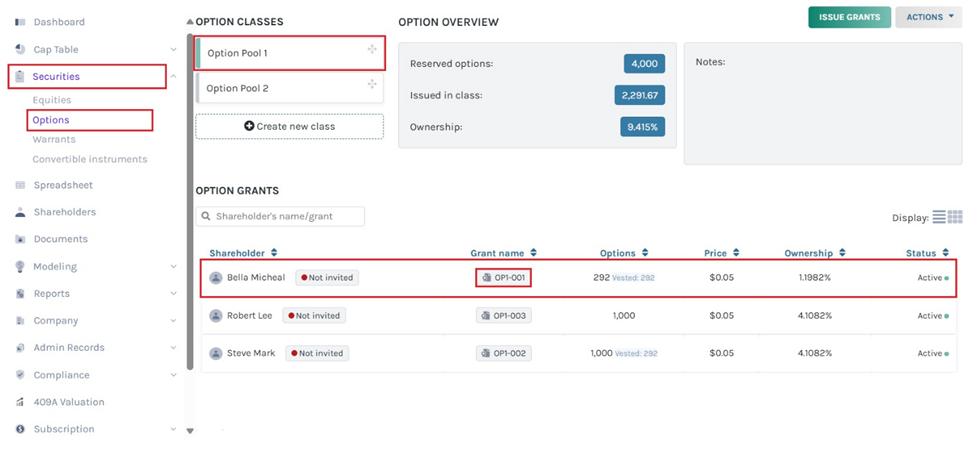The width and height of the screenshot is (973, 451).
Task: Click the certificate icon in the OP1-002 tag
Action: click(x=486, y=354)
